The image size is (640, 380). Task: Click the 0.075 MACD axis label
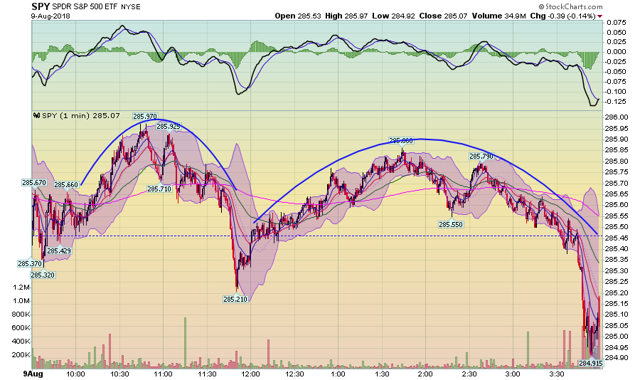617,23
